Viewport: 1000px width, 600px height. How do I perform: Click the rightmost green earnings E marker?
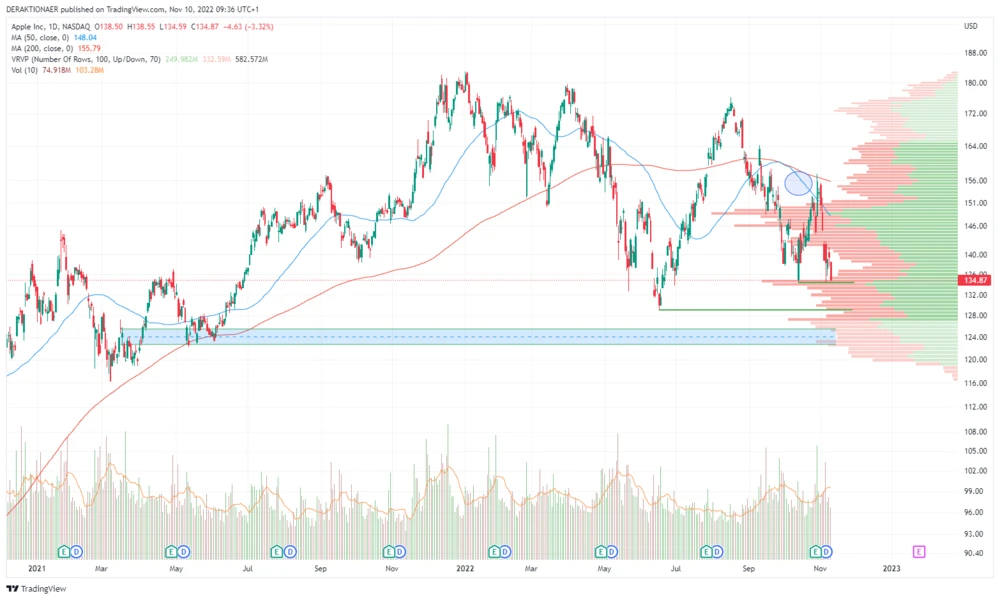(815, 551)
